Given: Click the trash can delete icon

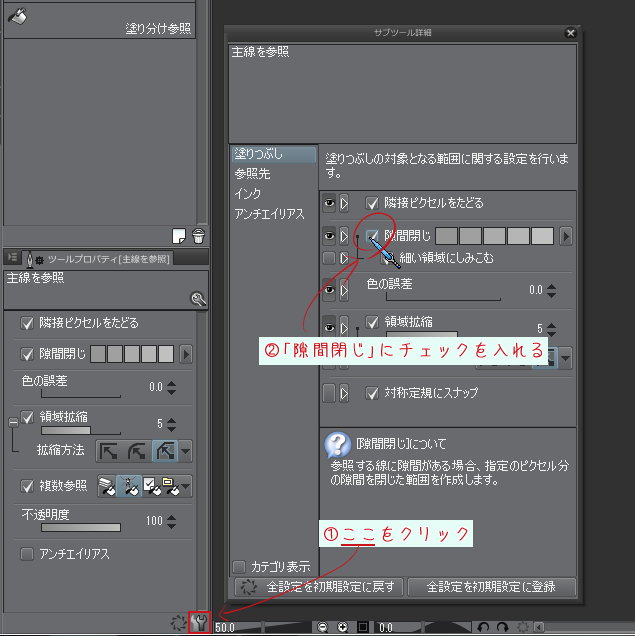Looking at the screenshot, I should 198,236.
